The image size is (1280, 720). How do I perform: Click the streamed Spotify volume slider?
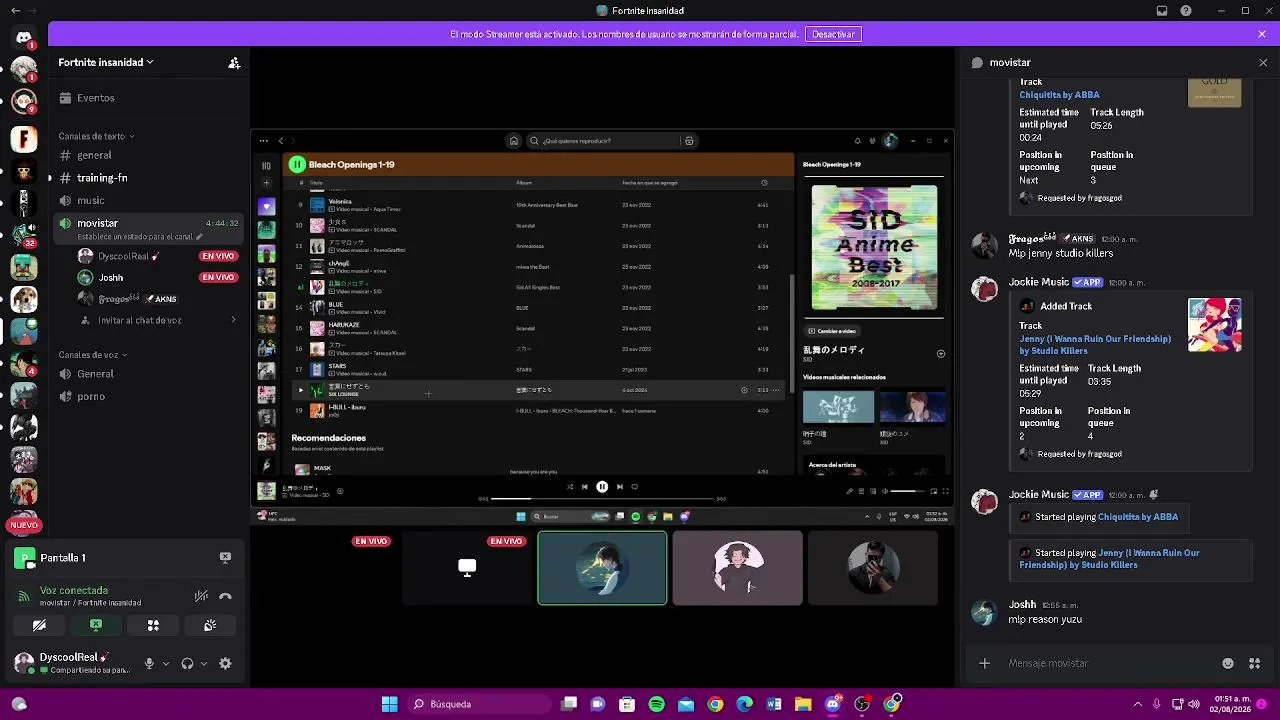tap(909, 491)
